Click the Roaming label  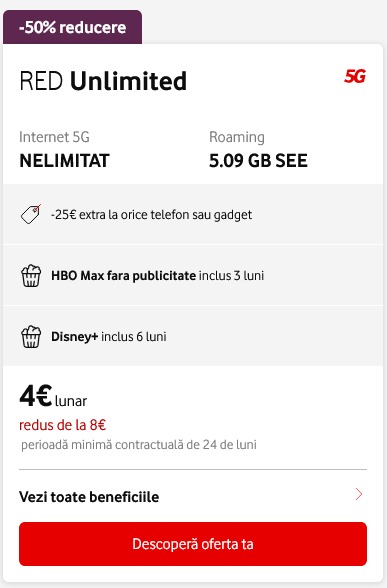[x=237, y=137]
